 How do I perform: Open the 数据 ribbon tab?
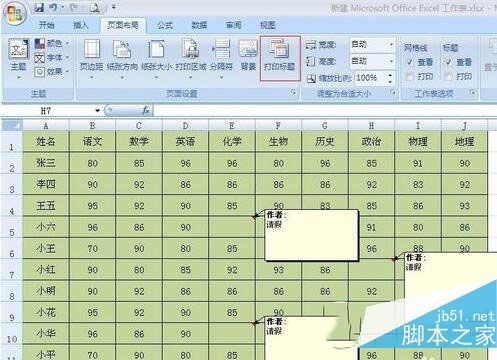[199, 25]
